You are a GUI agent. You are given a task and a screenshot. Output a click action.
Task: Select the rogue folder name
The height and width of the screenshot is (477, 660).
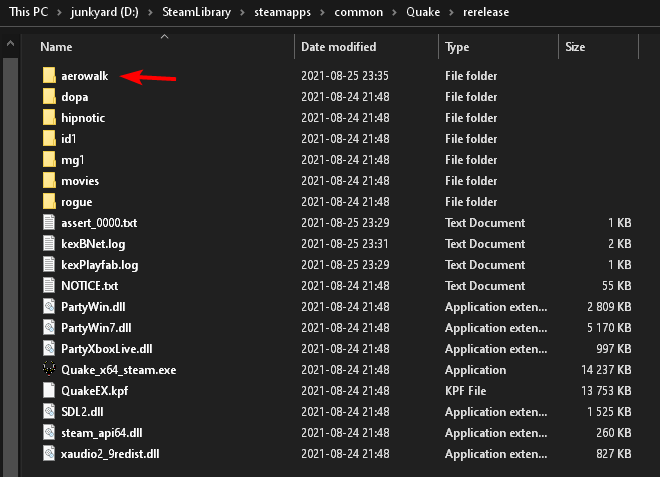pyautogui.click(x=77, y=202)
